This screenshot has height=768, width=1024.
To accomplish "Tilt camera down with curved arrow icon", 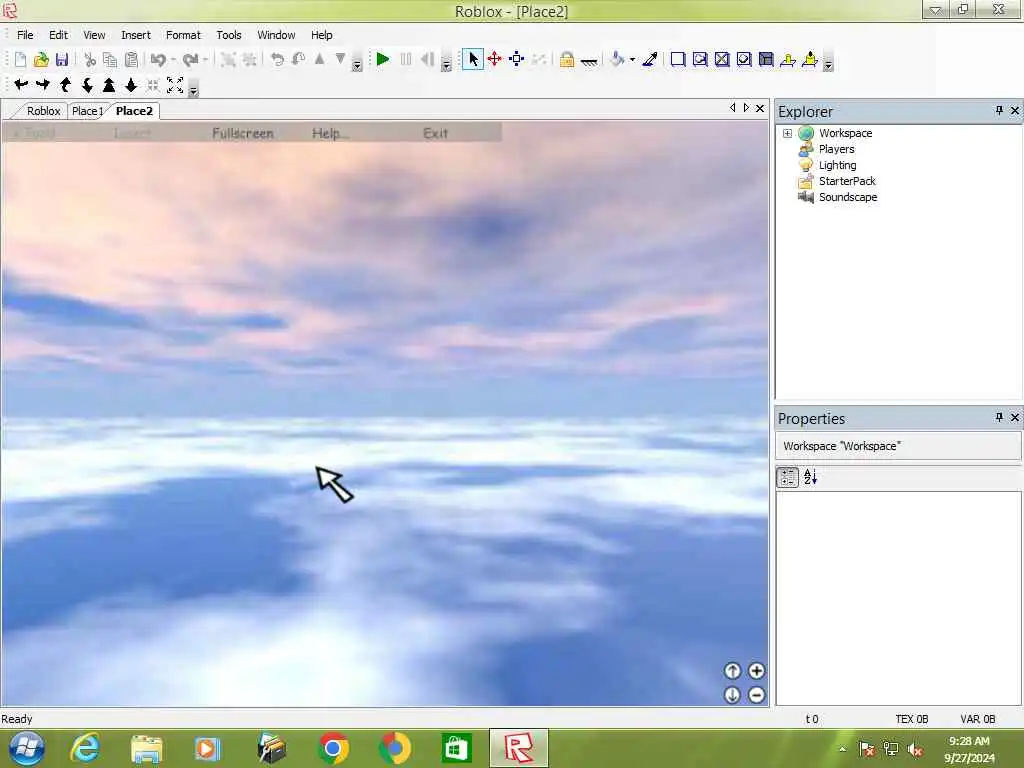I will point(87,84).
